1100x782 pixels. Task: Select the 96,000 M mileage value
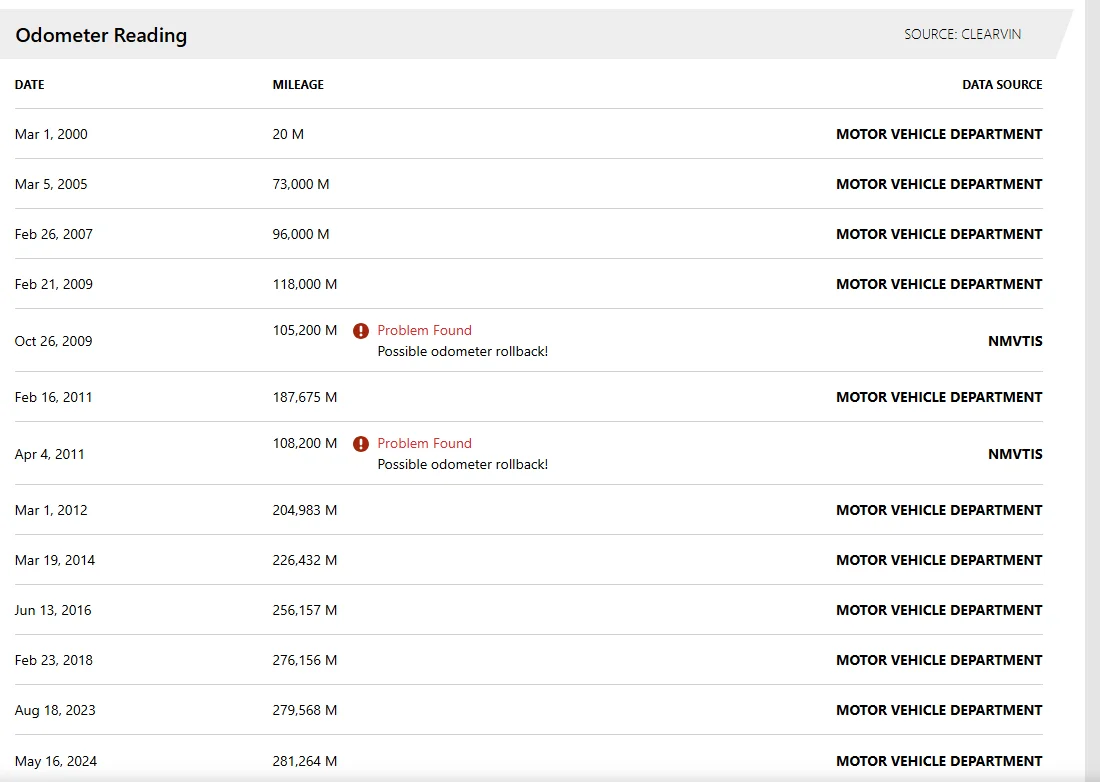[301, 234]
